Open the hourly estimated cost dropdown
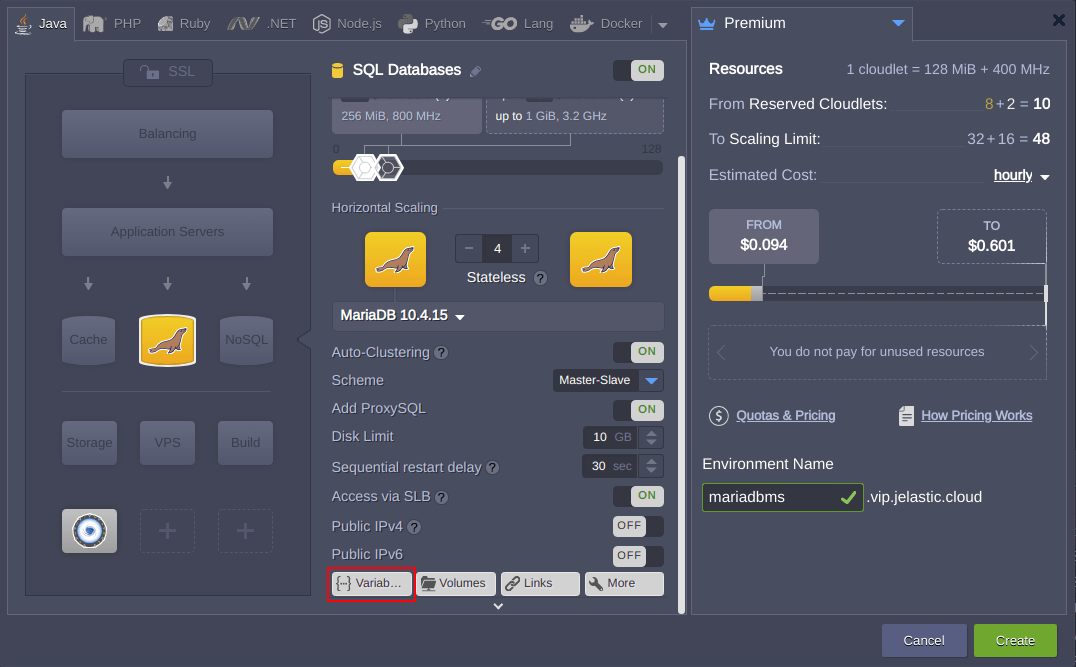Screen dimensions: 1076x667 tap(1020, 176)
